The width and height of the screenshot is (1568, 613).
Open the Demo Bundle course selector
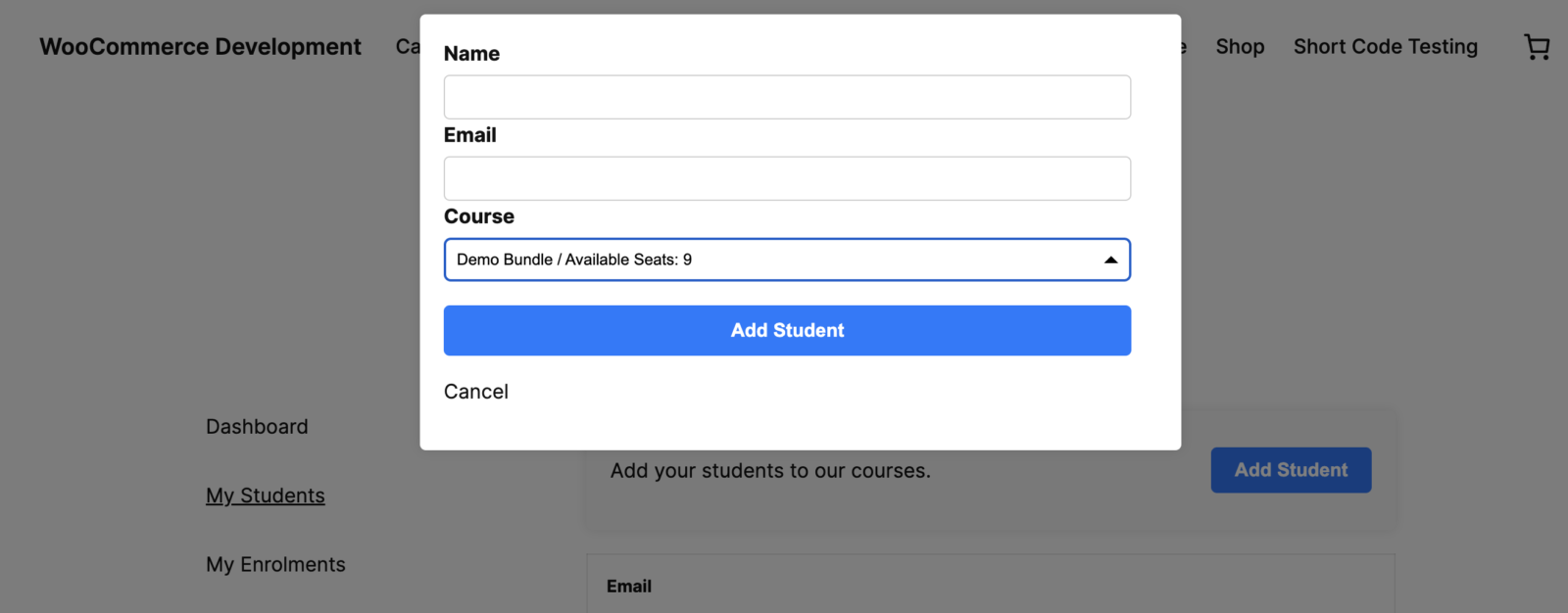[x=774, y=259]
